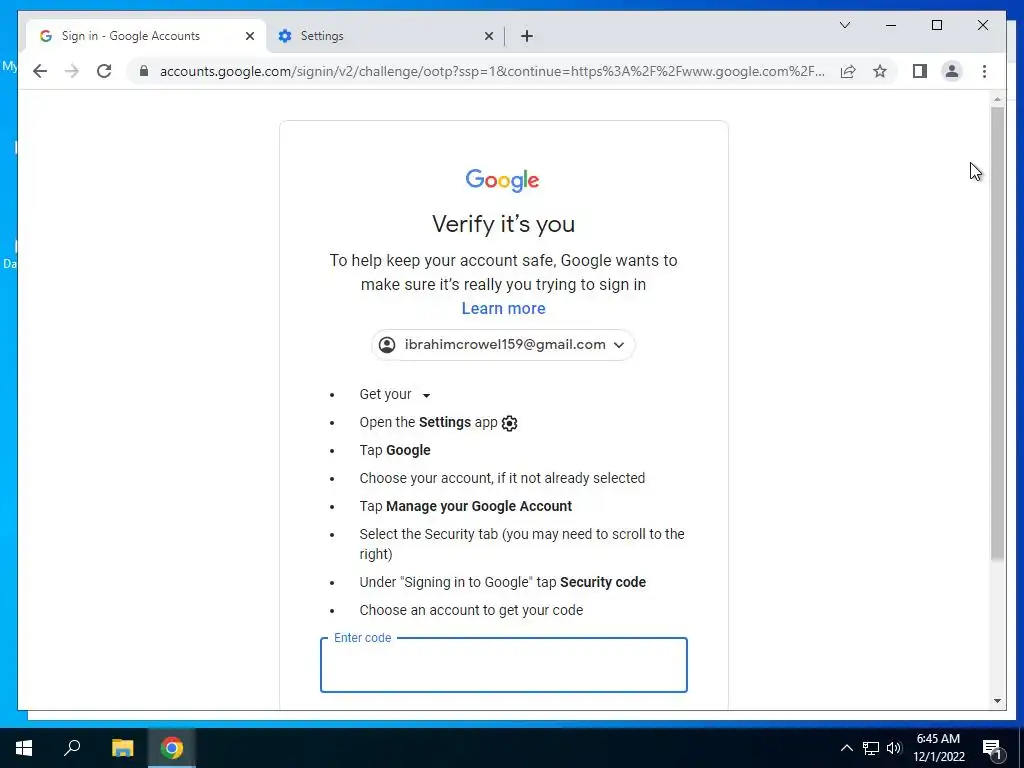Open the Chrome profile avatar

pyautogui.click(x=952, y=71)
